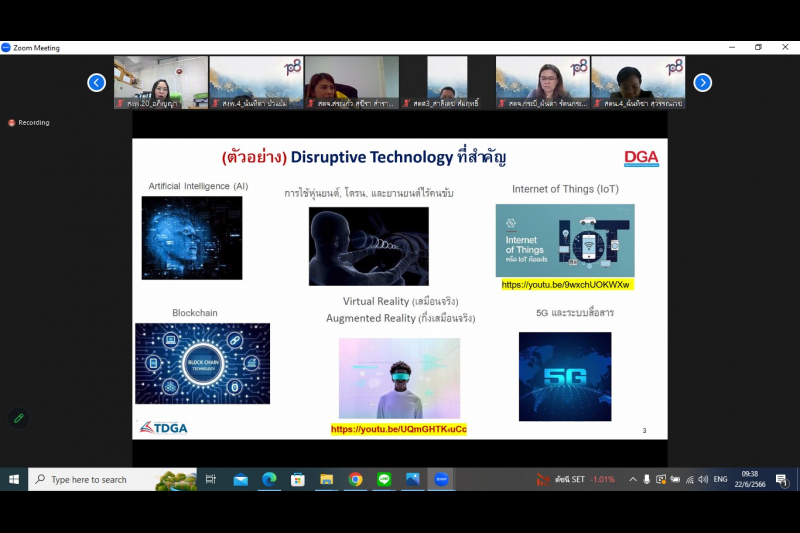Image resolution: width=800 pixels, height=533 pixels.
Task: Click the green annotation pencil icon
Action: pyautogui.click(x=18, y=418)
